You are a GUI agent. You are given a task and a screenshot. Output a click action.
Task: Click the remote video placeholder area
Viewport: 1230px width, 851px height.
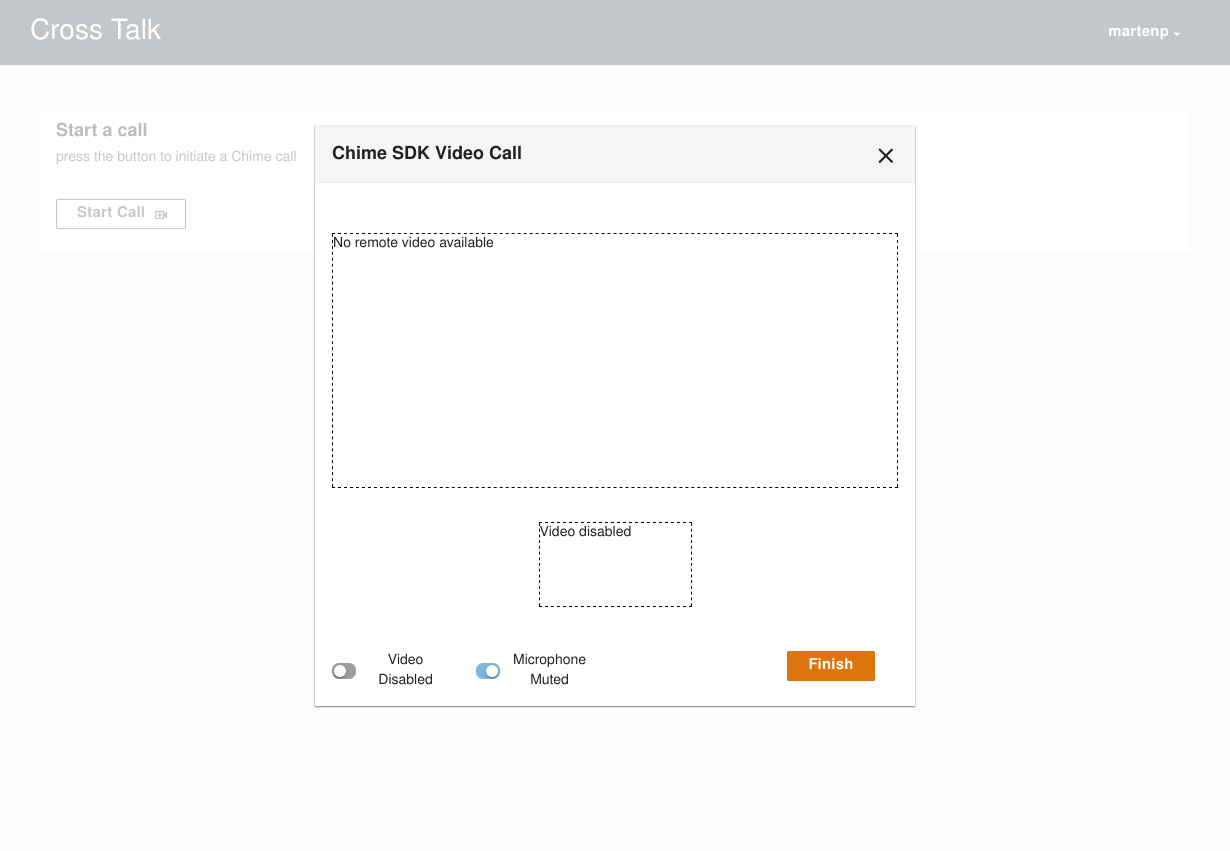click(615, 361)
